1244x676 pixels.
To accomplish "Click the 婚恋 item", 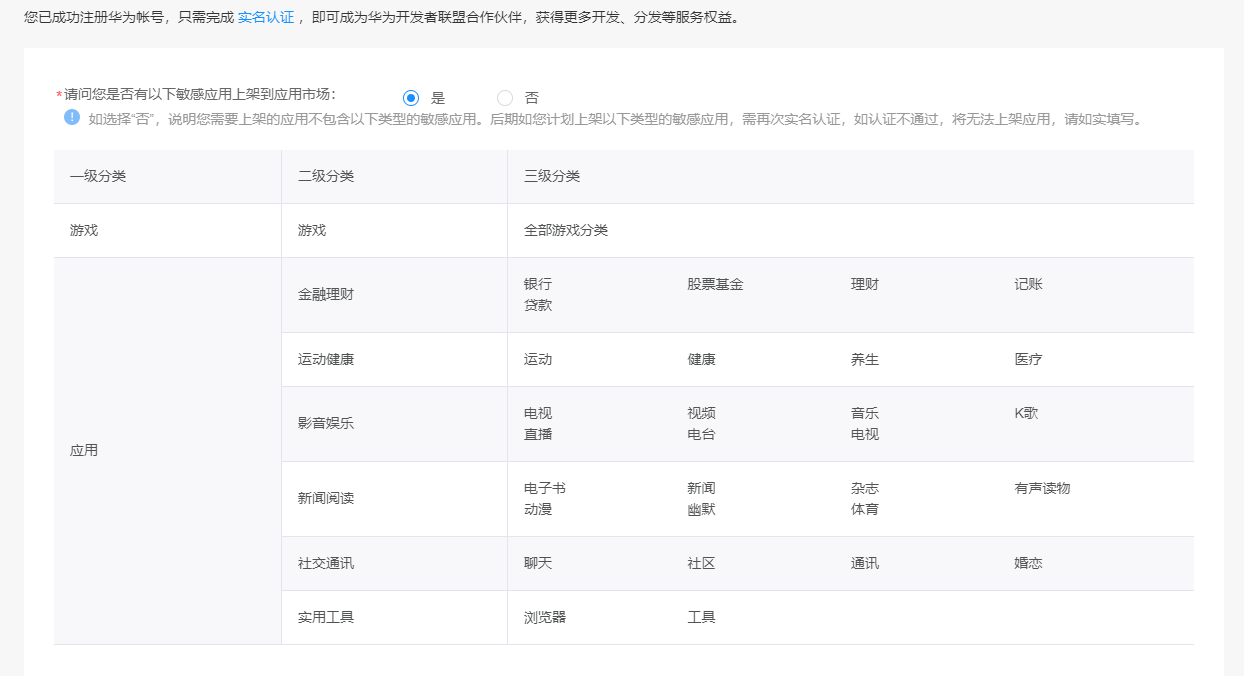I will [1028, 563].
